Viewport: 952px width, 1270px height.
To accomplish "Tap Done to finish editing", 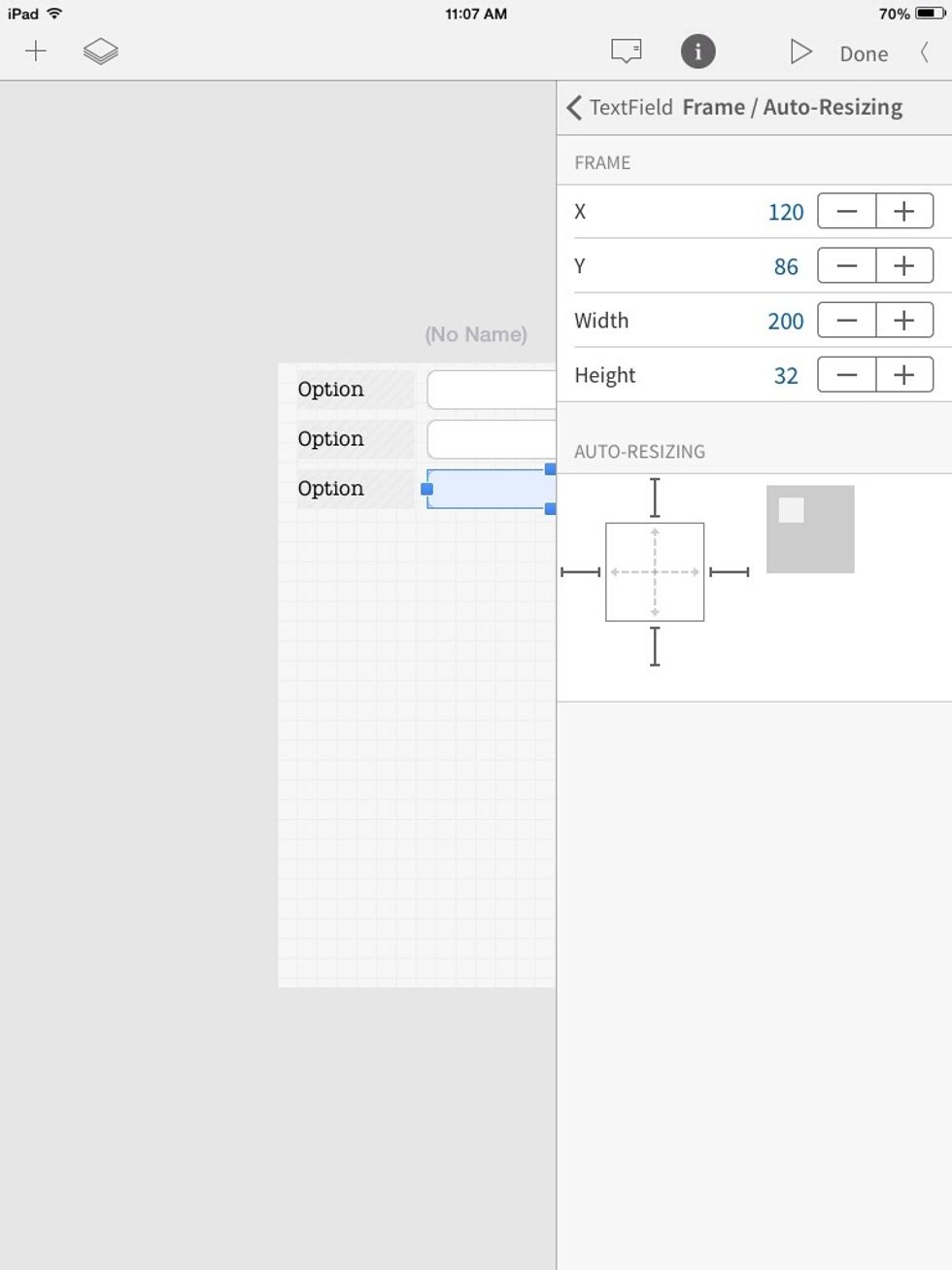I will point(863,53).
